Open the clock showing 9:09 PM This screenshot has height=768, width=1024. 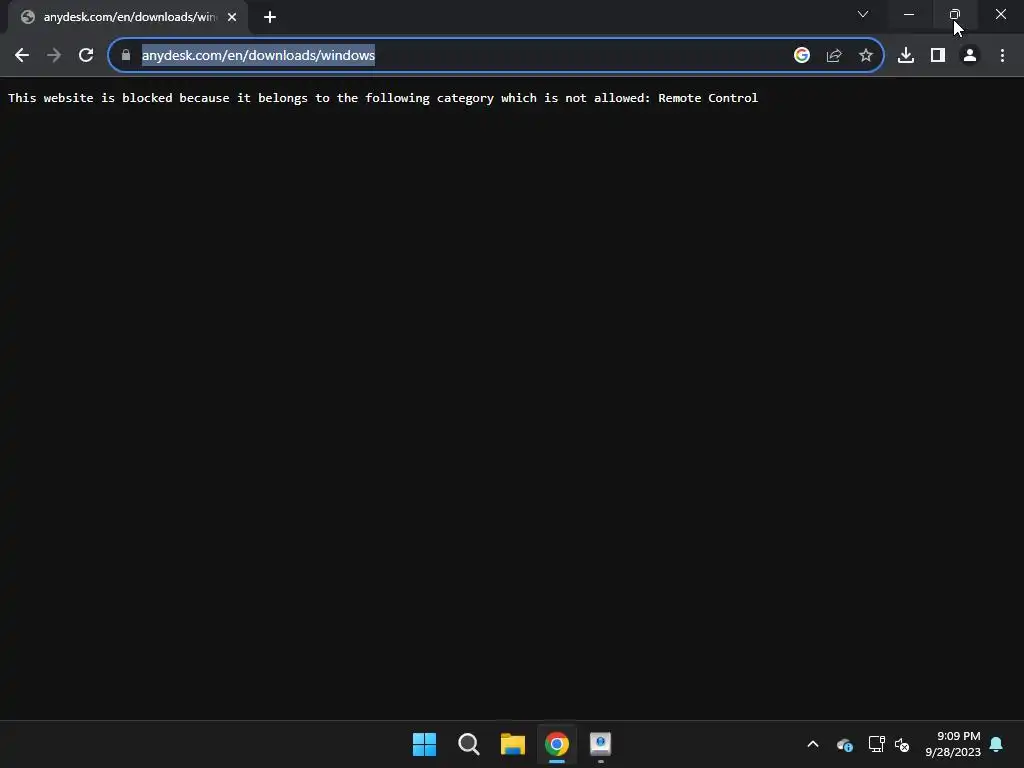[953, 744]
